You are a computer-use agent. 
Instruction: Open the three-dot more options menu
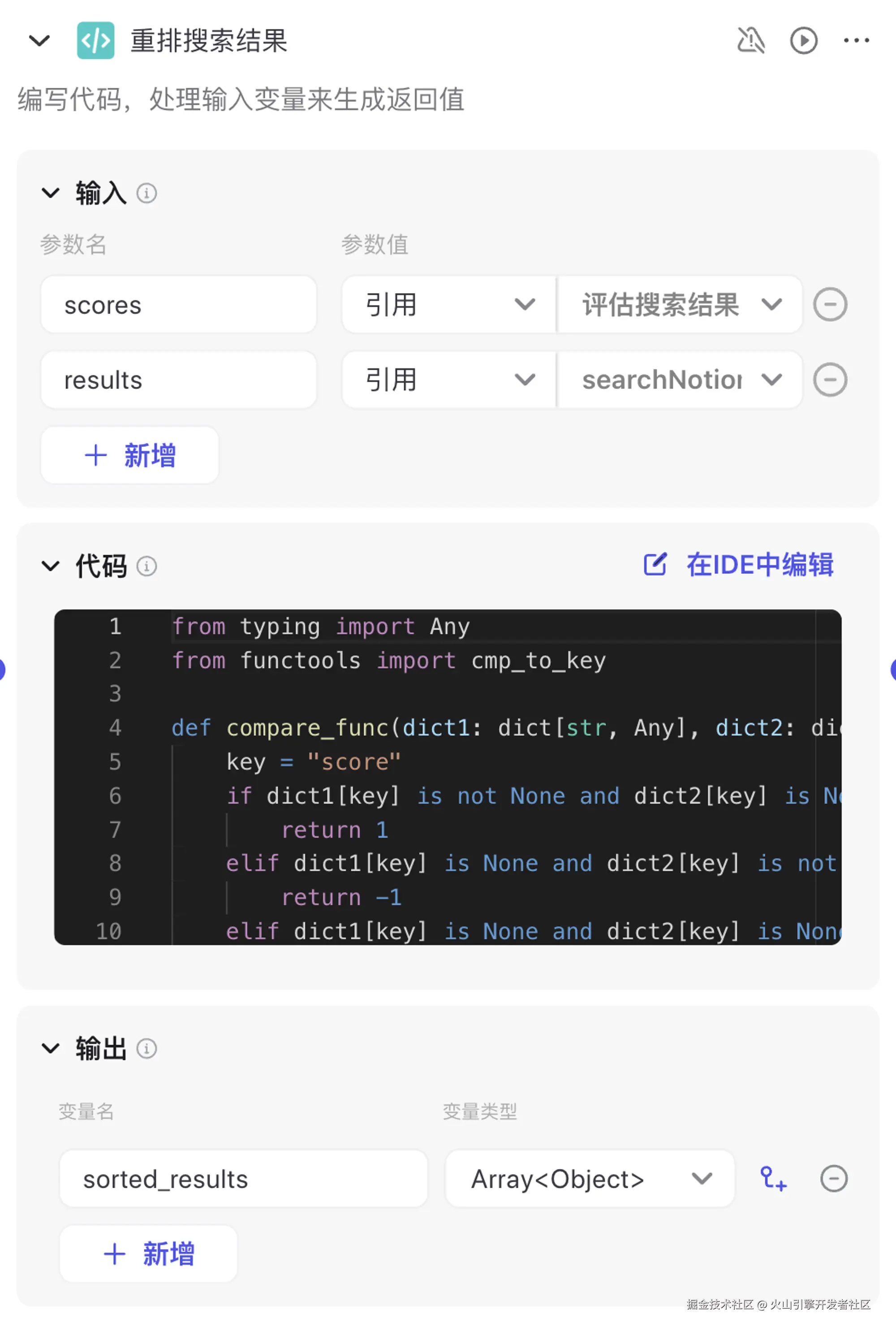click(x=856, y=41)
